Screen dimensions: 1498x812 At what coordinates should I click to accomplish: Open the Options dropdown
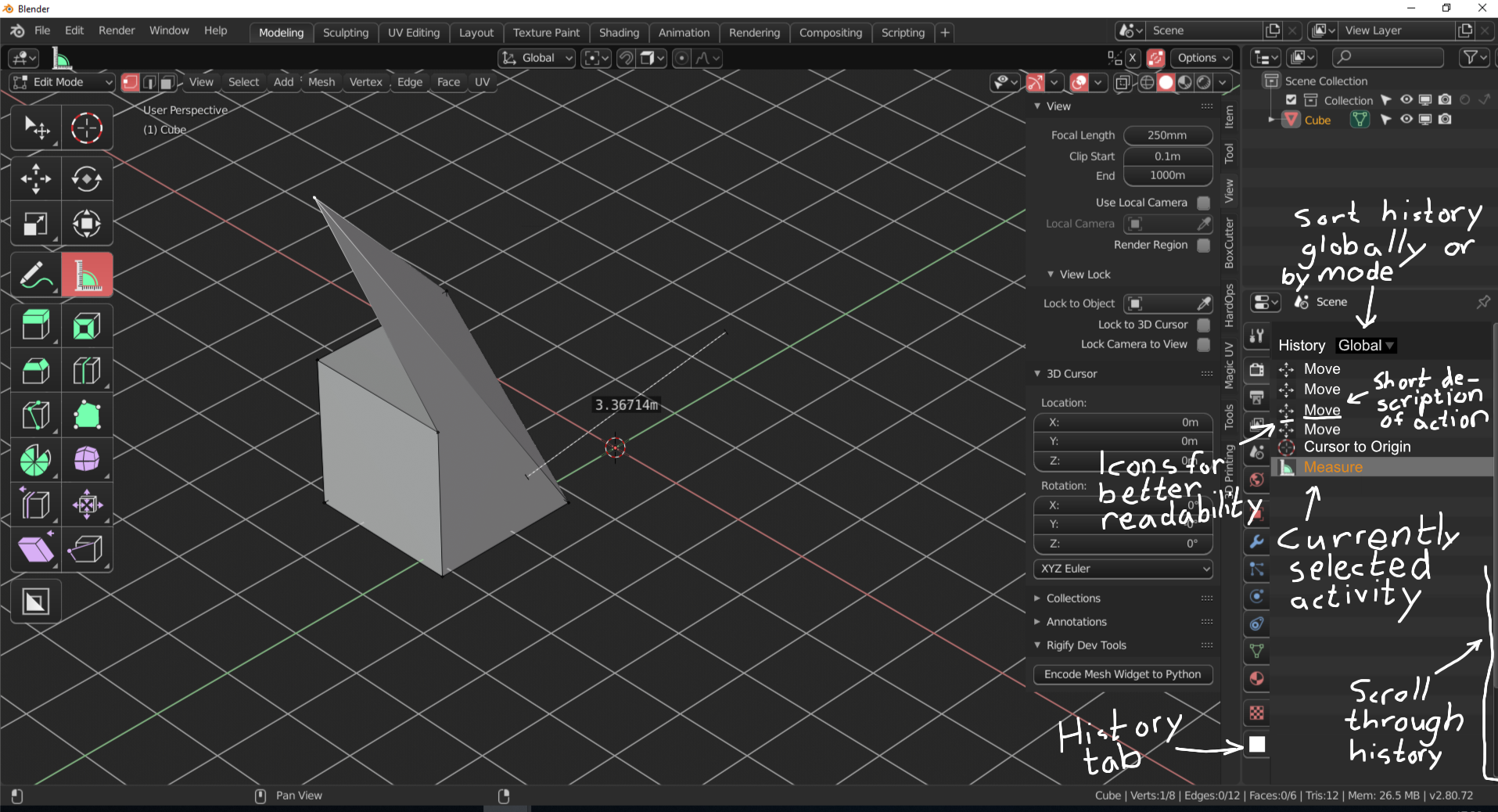click(x=1203, y=58)
